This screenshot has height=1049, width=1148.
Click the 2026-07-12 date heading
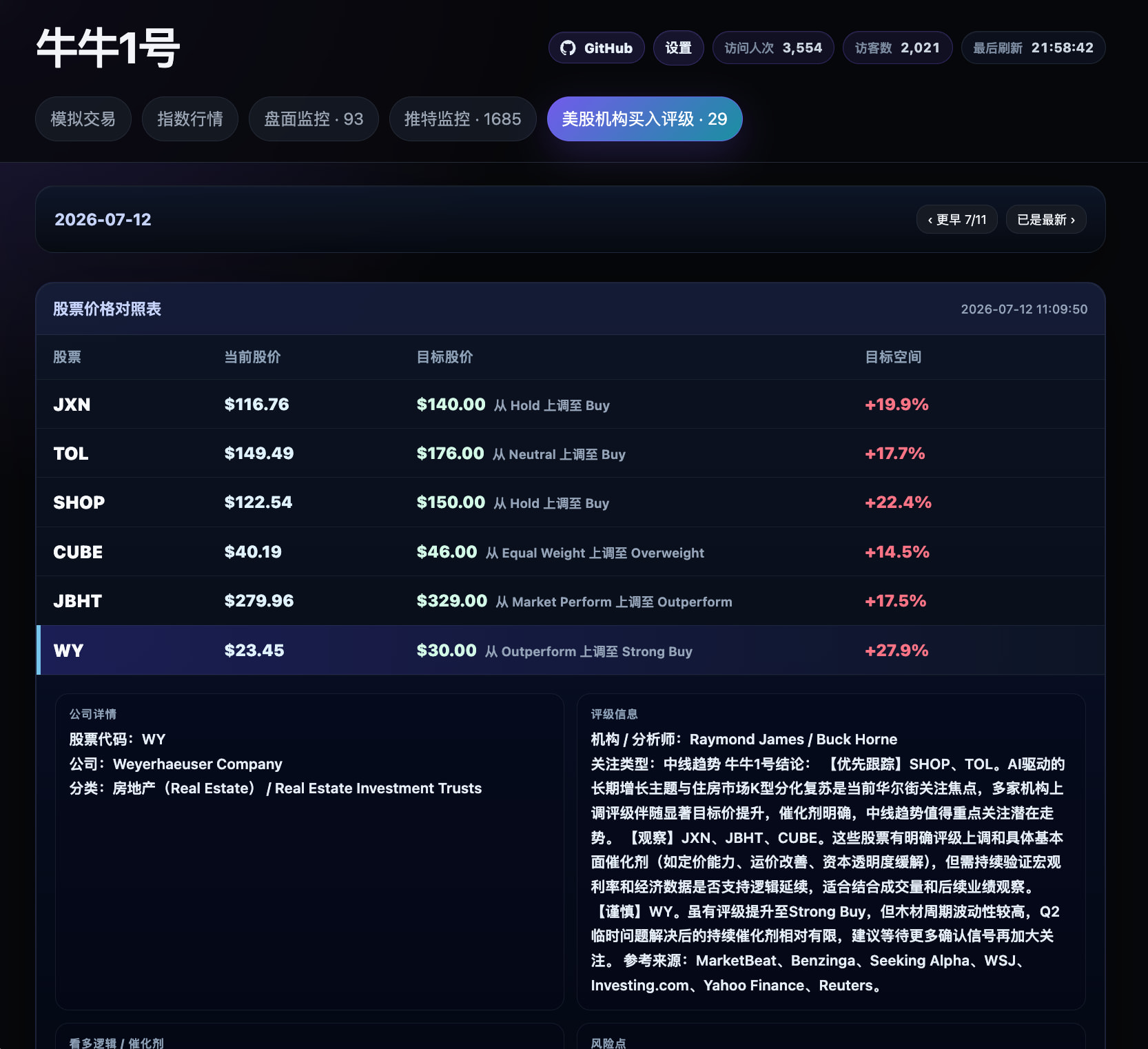click(103, 220)
